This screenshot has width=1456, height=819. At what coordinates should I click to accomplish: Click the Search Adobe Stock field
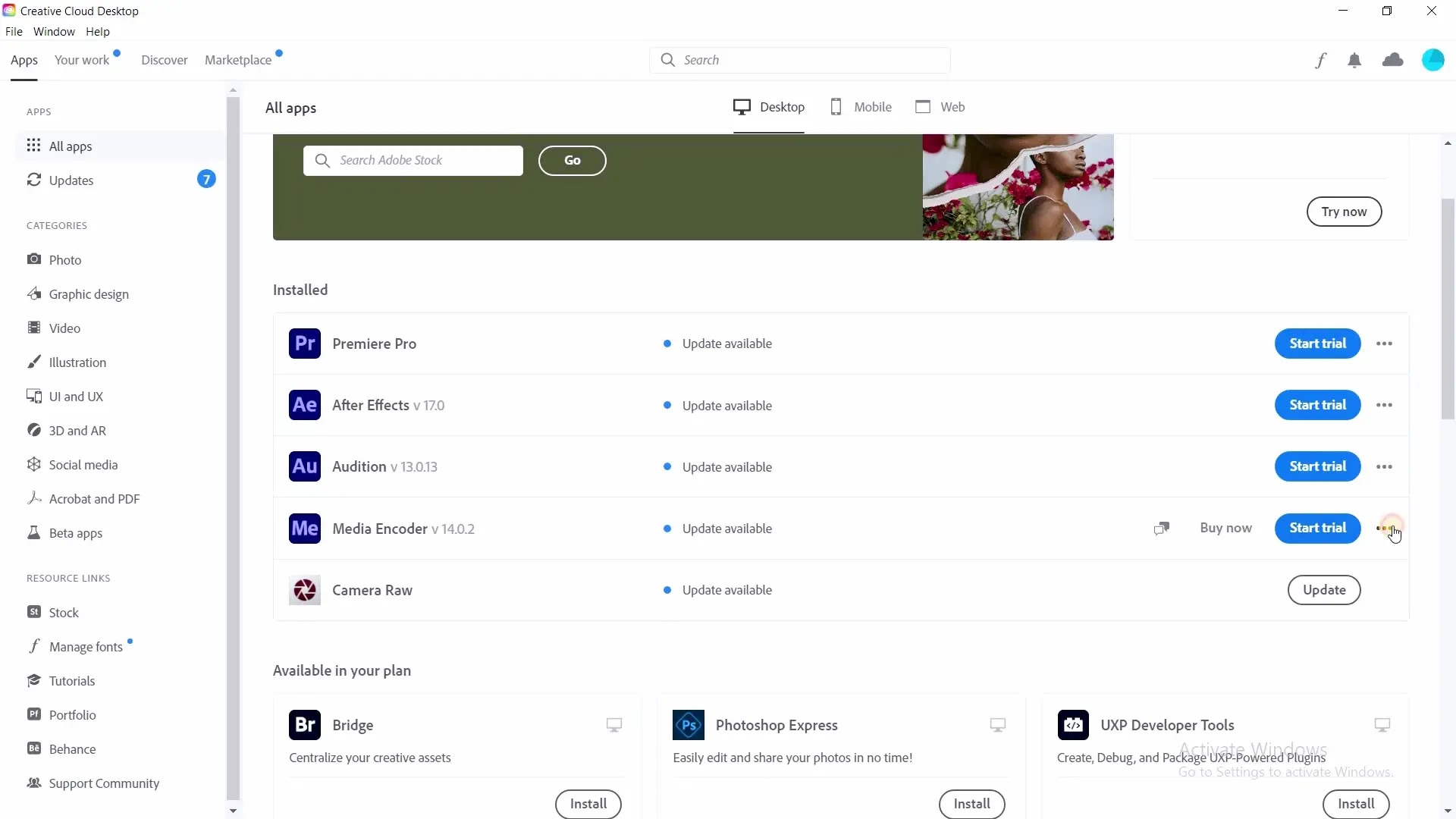[413, 161]
